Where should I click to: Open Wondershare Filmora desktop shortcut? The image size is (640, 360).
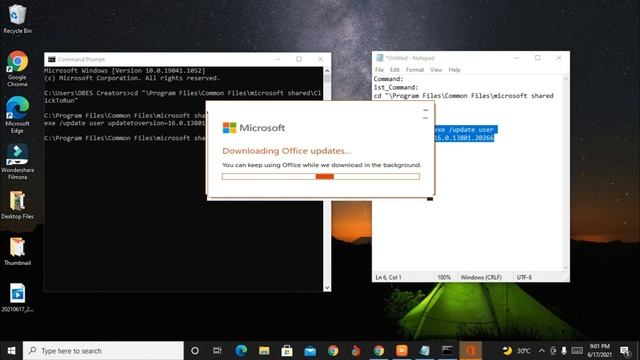17,162
